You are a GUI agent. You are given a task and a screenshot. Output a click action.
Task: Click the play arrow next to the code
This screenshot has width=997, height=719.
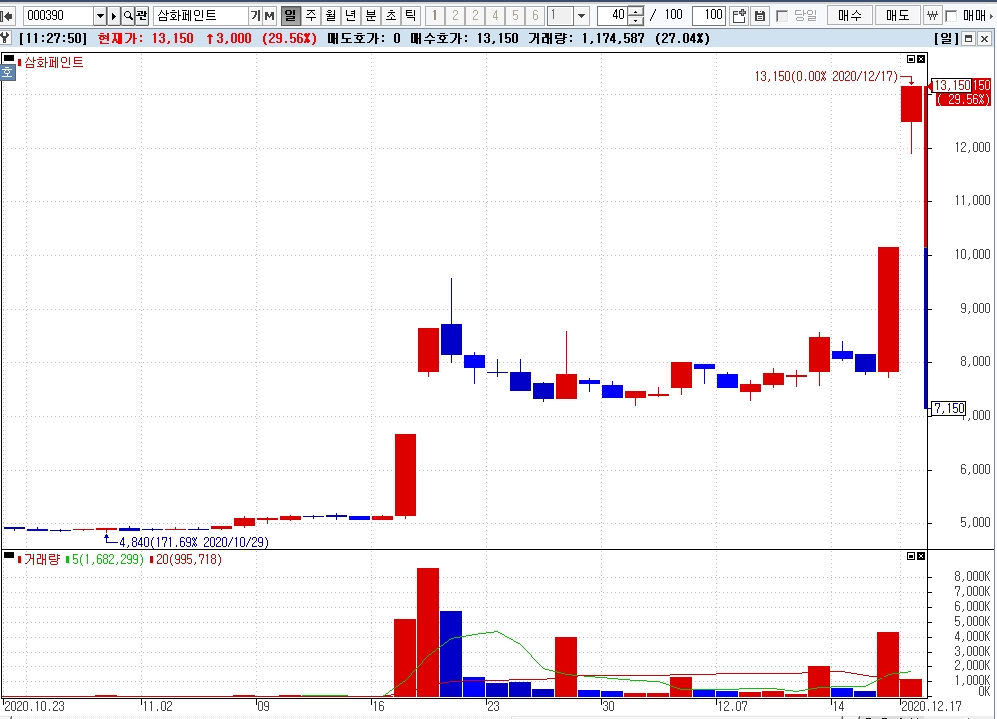[114, 15]
